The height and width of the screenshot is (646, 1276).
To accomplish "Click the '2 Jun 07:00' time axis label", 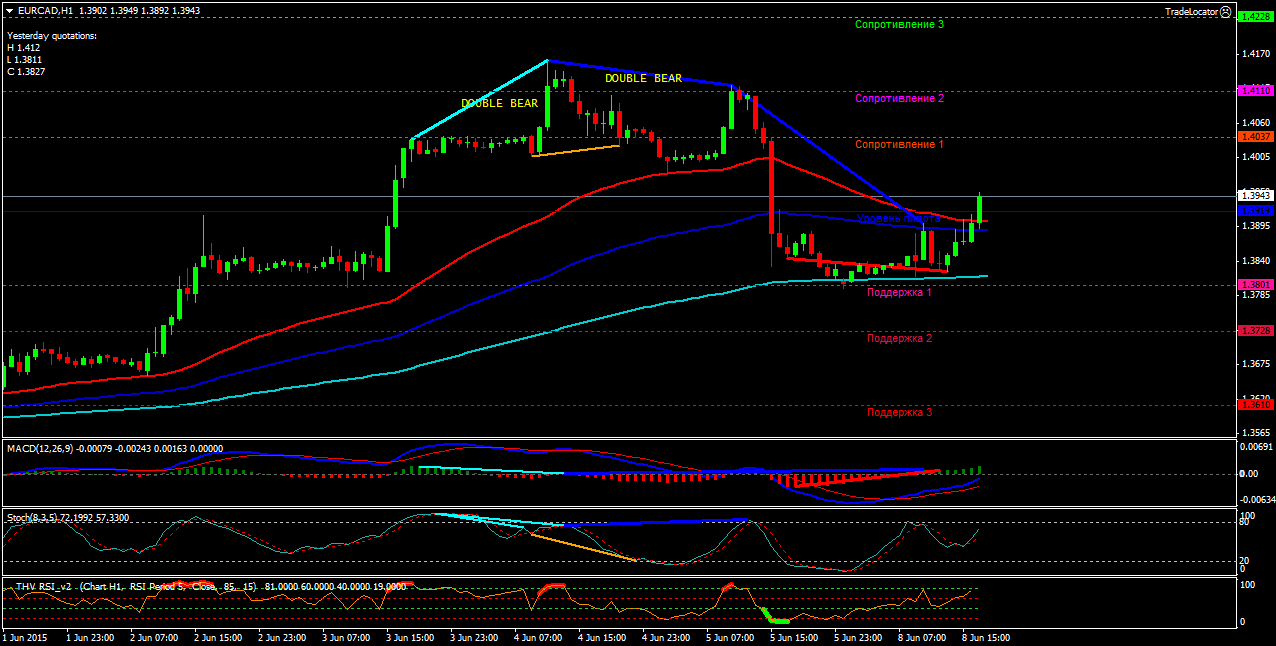I will [153, 636].
